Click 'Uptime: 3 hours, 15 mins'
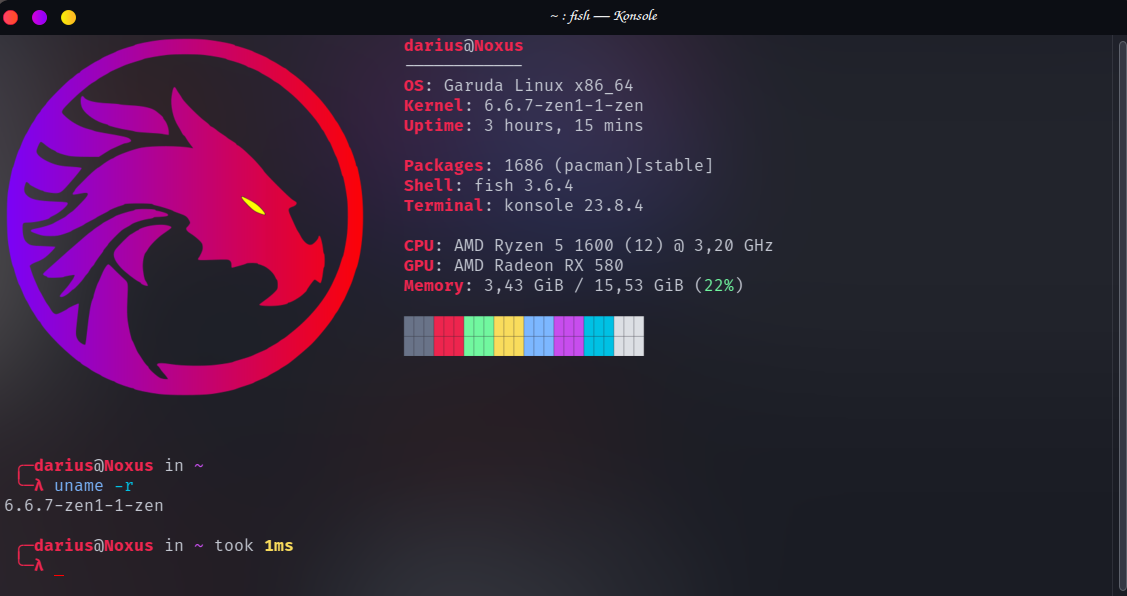The image size is (1127, 596). click(523, 126)
